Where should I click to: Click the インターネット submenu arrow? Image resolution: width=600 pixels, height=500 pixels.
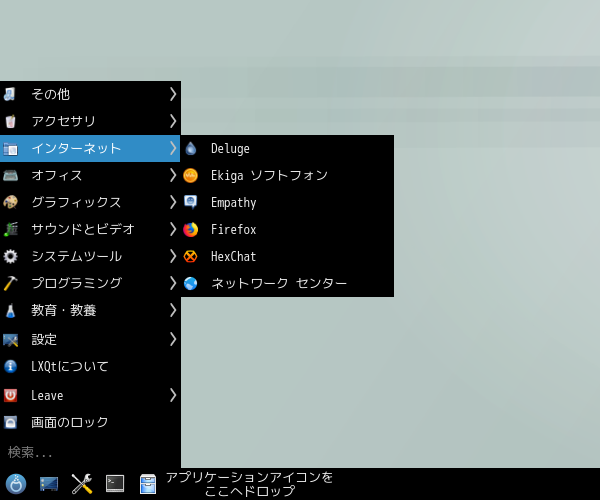173,148
